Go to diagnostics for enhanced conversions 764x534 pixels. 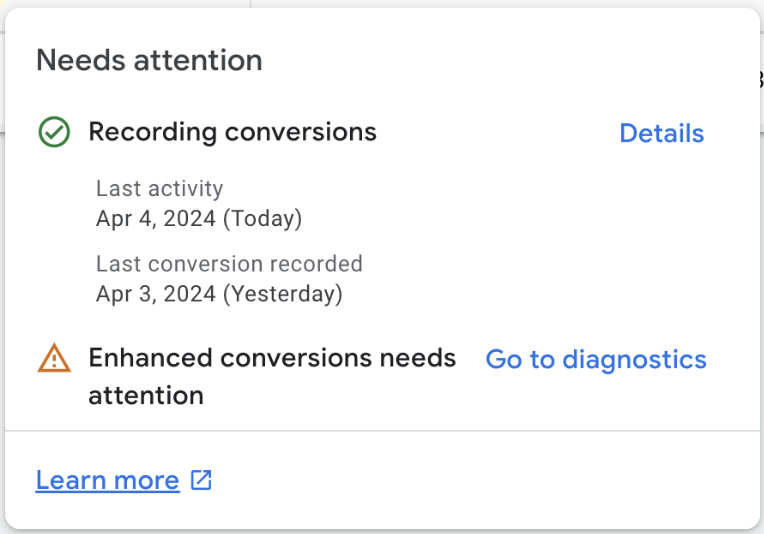click(x=596, y=360)
